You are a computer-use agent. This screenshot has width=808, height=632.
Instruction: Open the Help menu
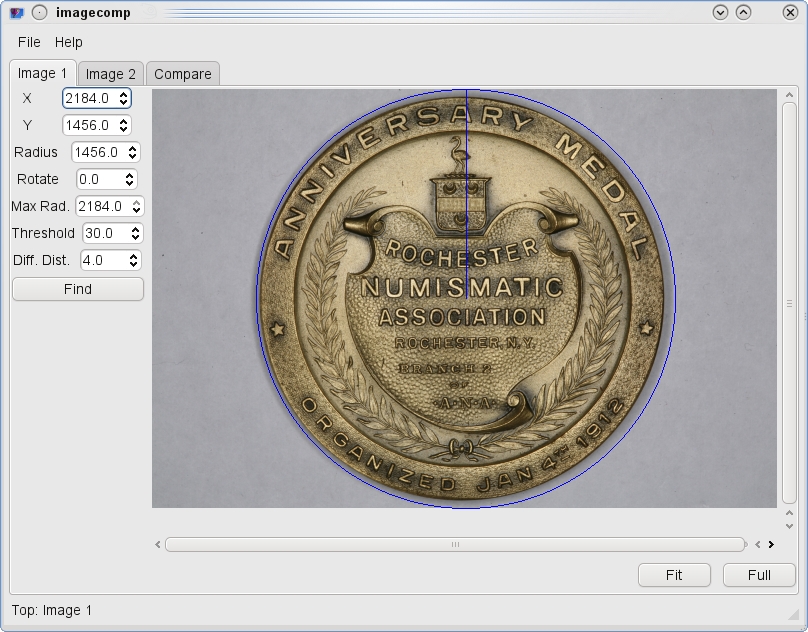pyautogui.click(x=69, y=42)
